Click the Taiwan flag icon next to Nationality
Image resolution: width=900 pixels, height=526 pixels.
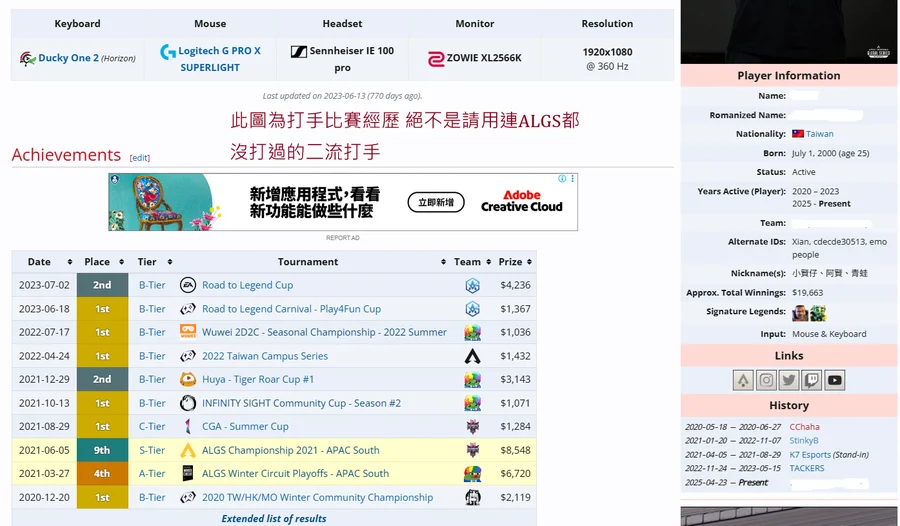click(798, 134)
